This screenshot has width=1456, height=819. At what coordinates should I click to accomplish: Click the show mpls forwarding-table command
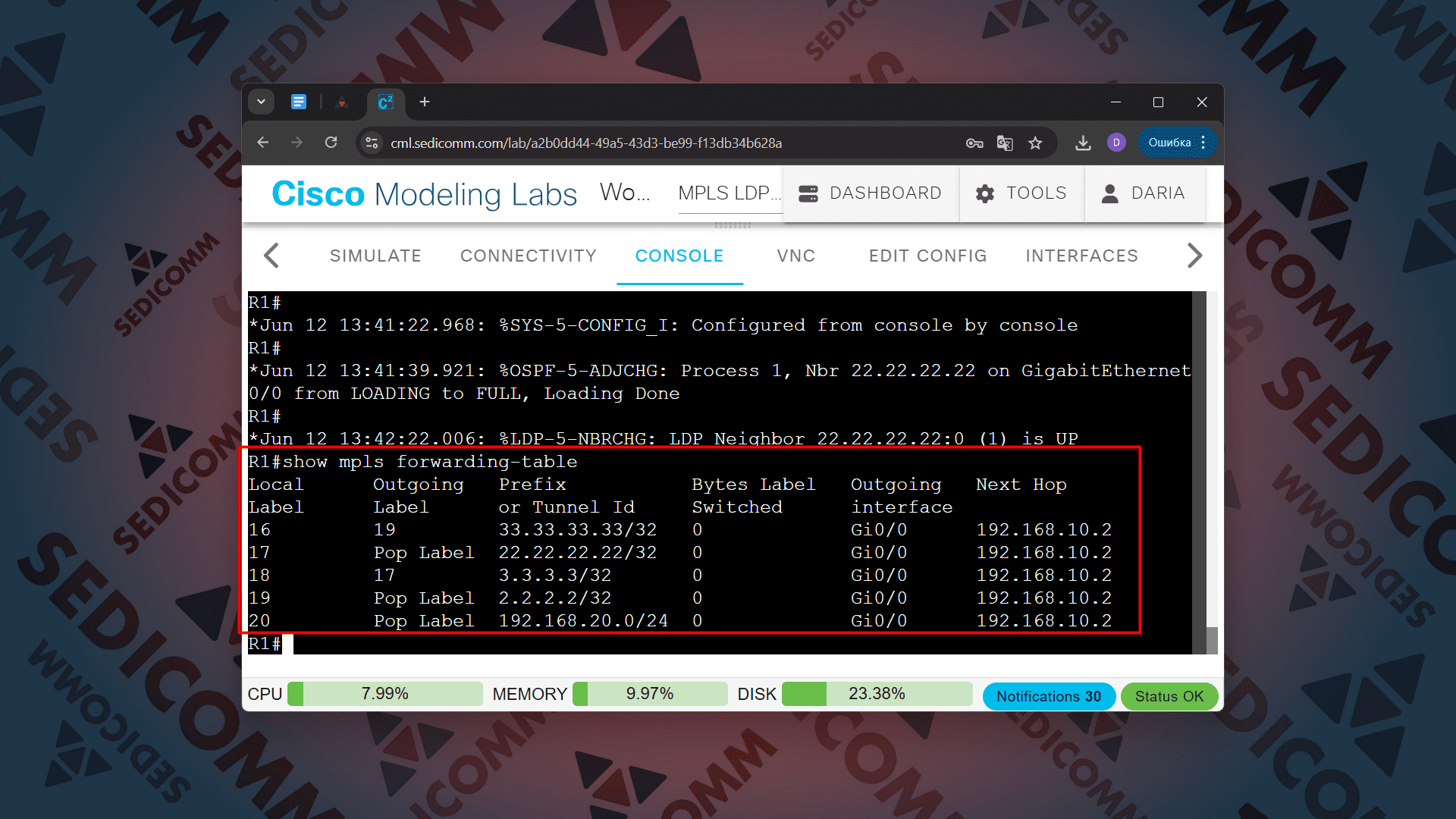430,462
